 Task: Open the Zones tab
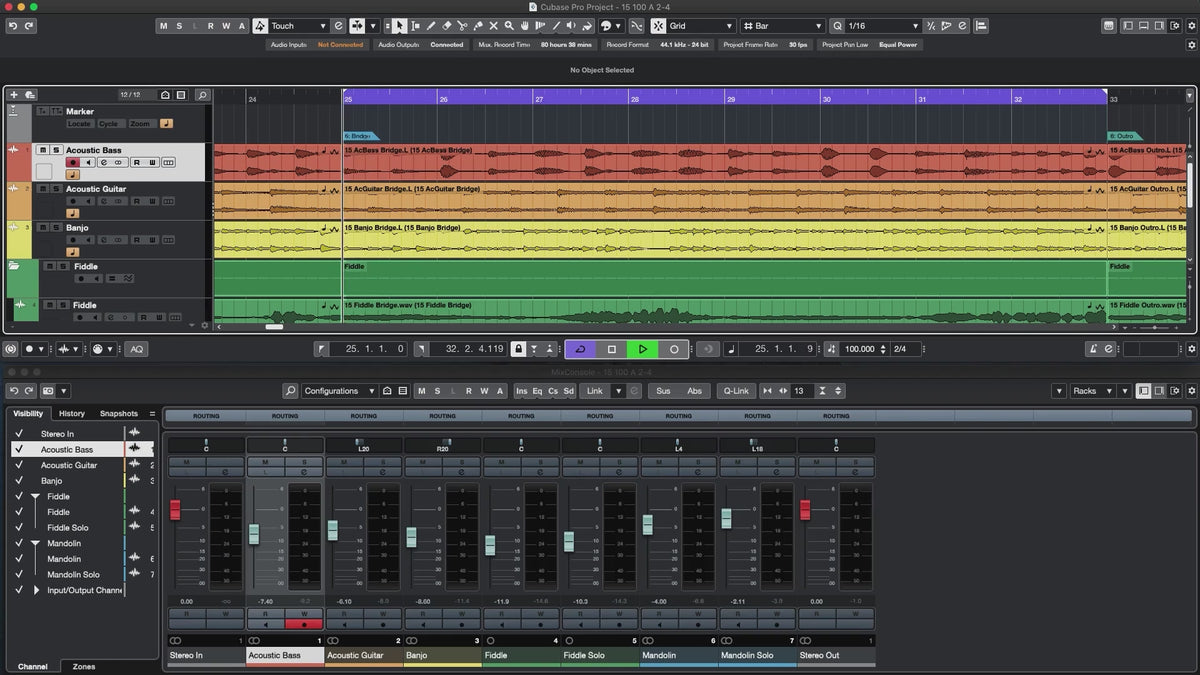(x=84, y=666)
